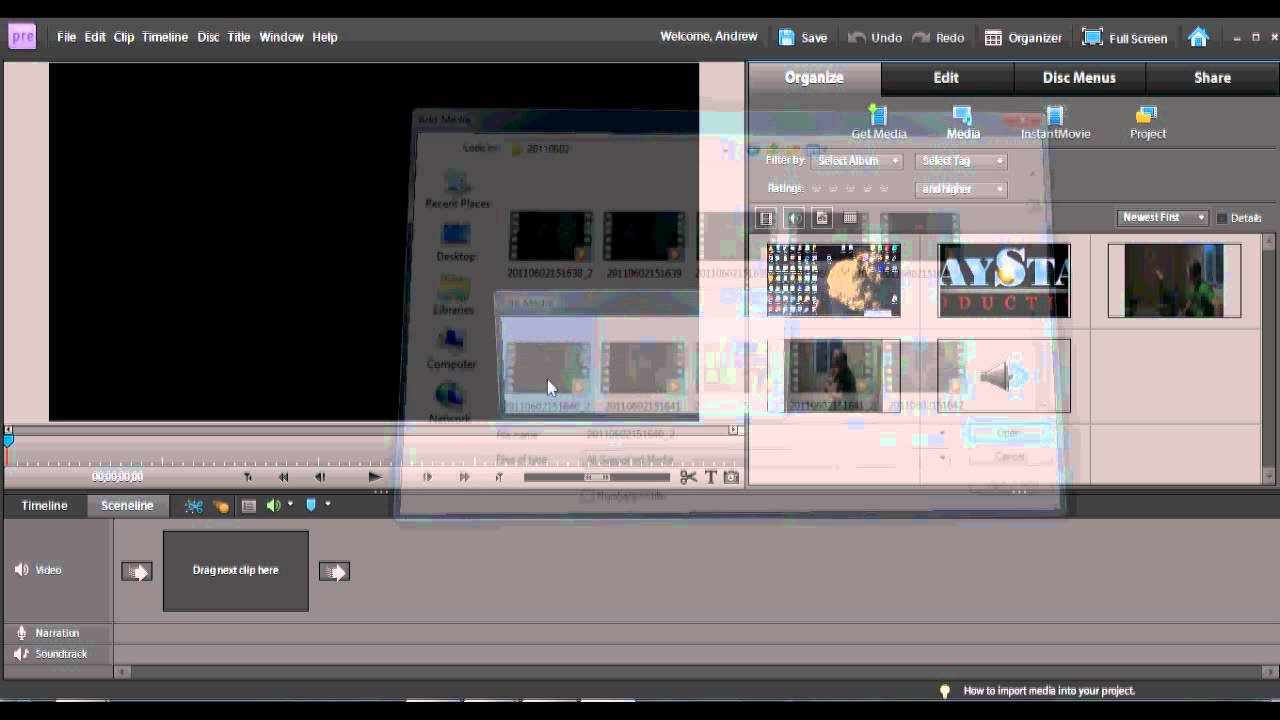
Task: Open the Clip menu
Action: tap(123, 37)
